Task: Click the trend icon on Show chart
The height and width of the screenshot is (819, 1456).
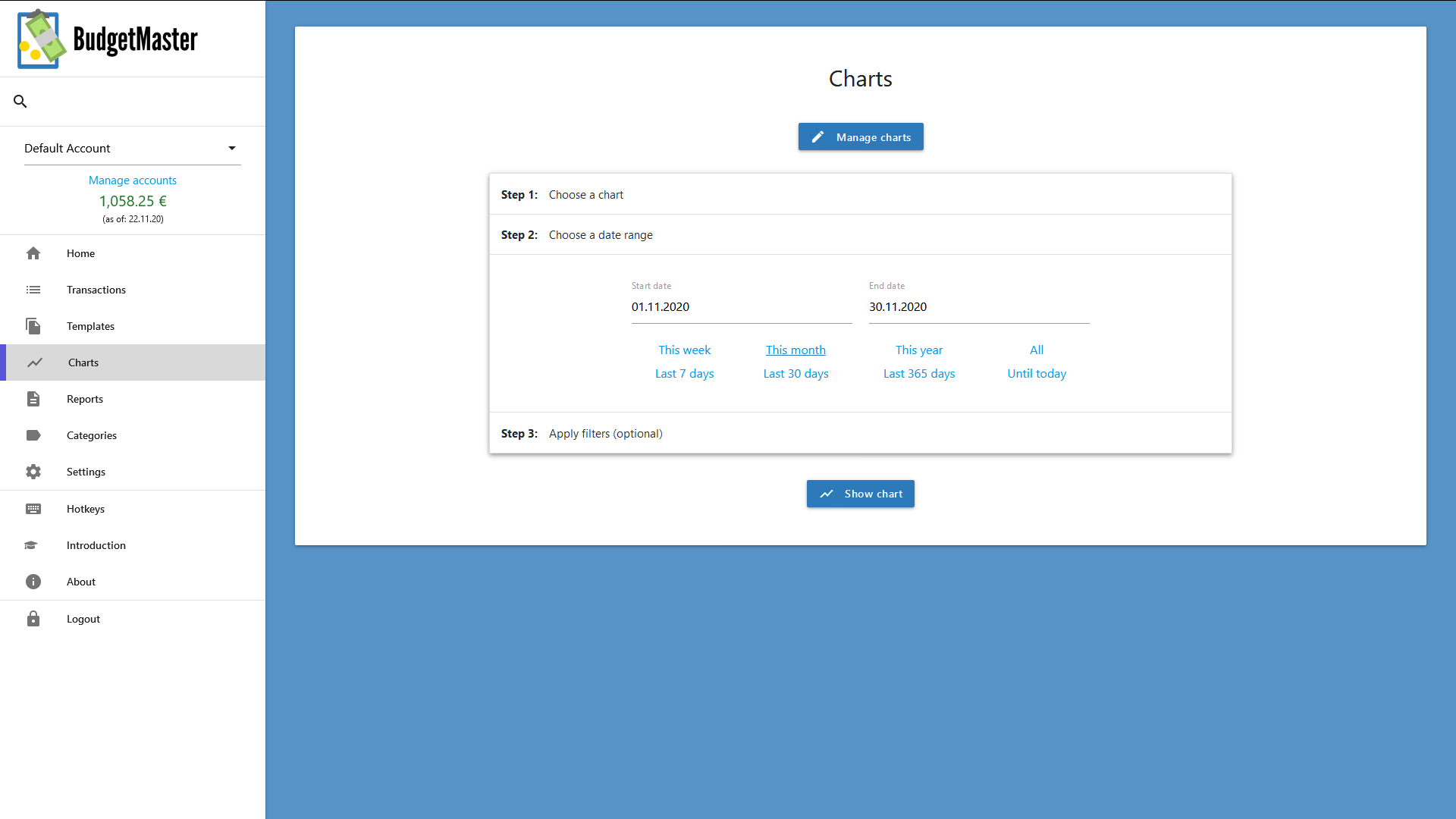Action: tap(827, 494)
